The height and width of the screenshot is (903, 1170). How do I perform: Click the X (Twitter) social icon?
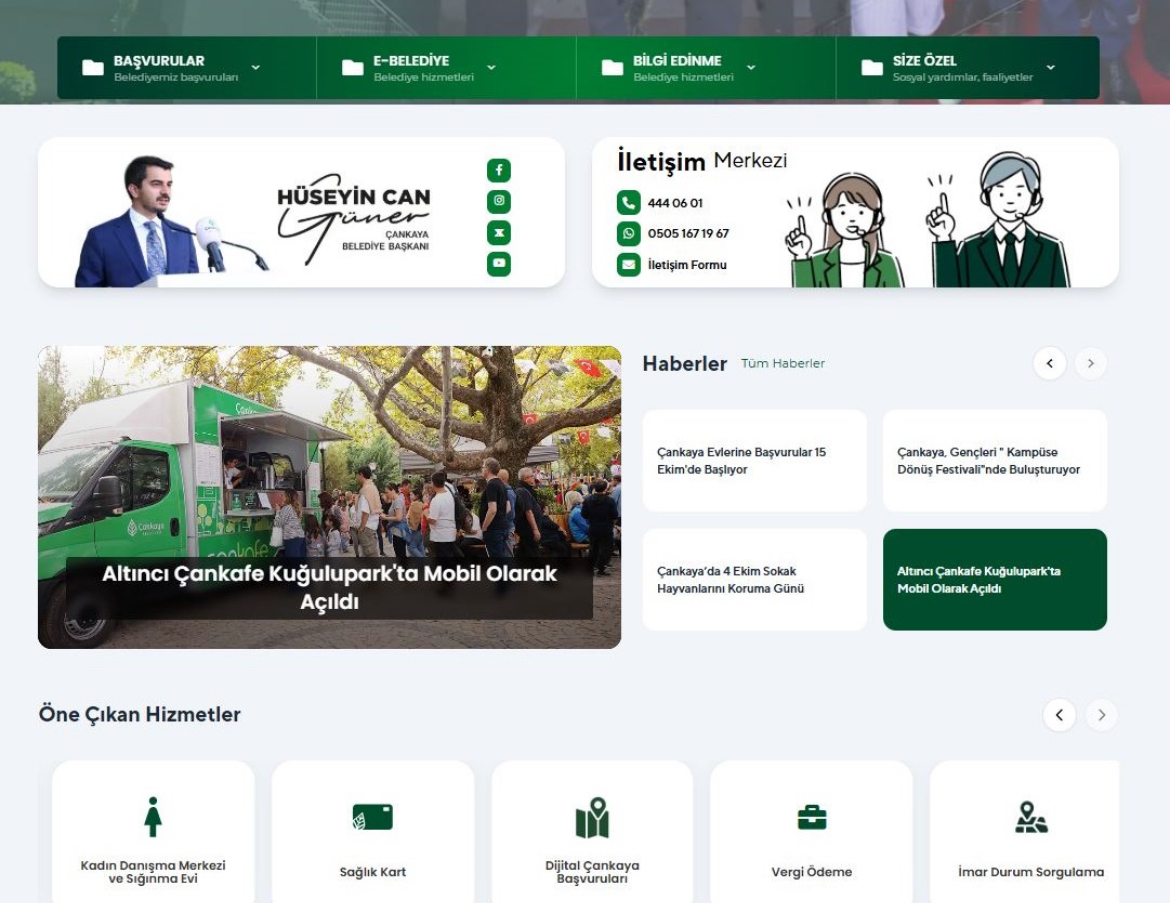click(x=499, y=233)
